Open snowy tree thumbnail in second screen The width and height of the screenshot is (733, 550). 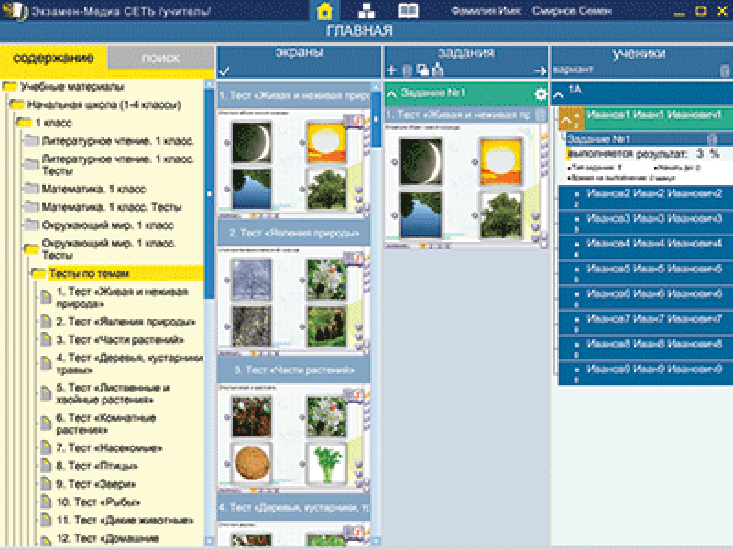[252, 279]
